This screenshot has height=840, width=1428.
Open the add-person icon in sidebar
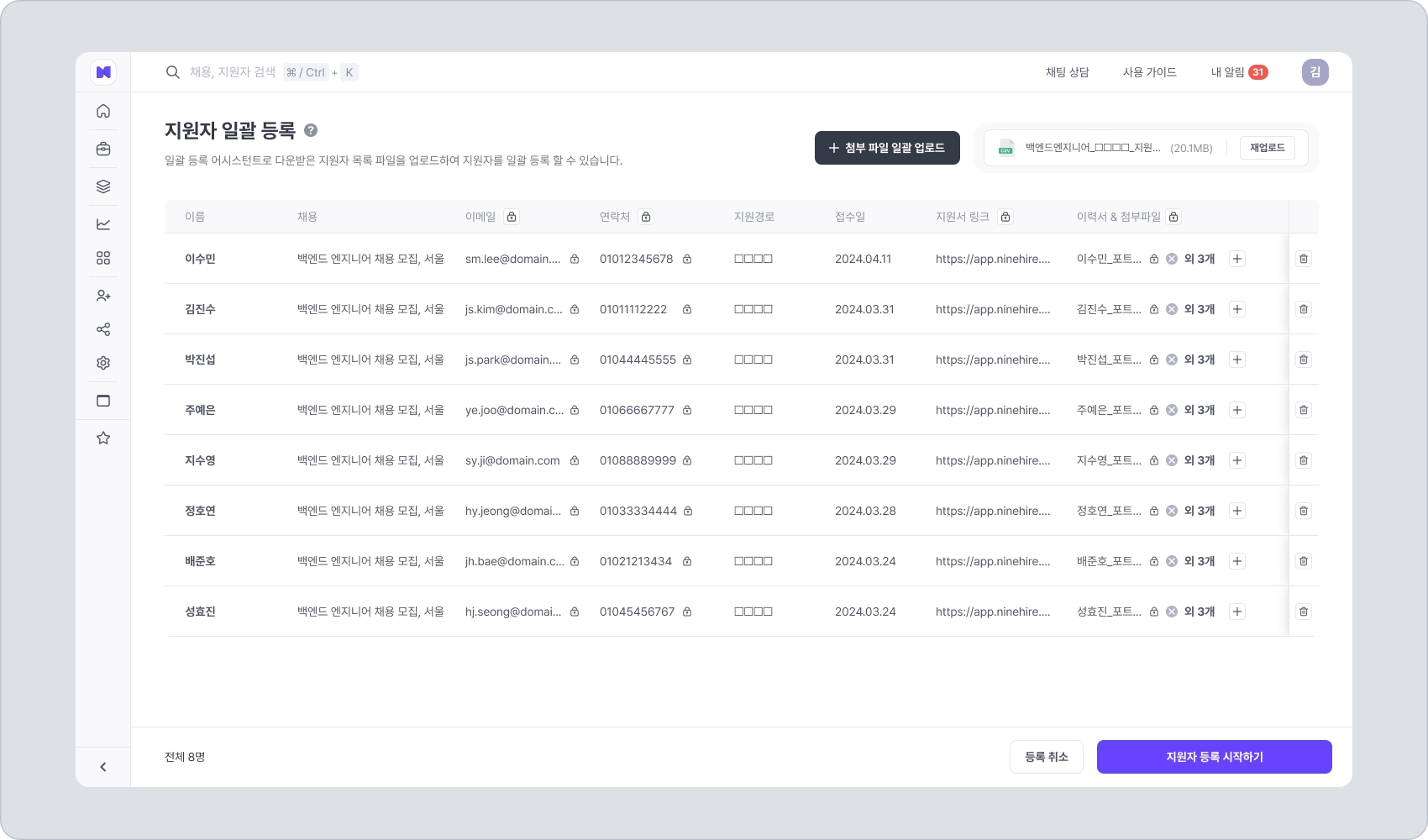[103, 296]
